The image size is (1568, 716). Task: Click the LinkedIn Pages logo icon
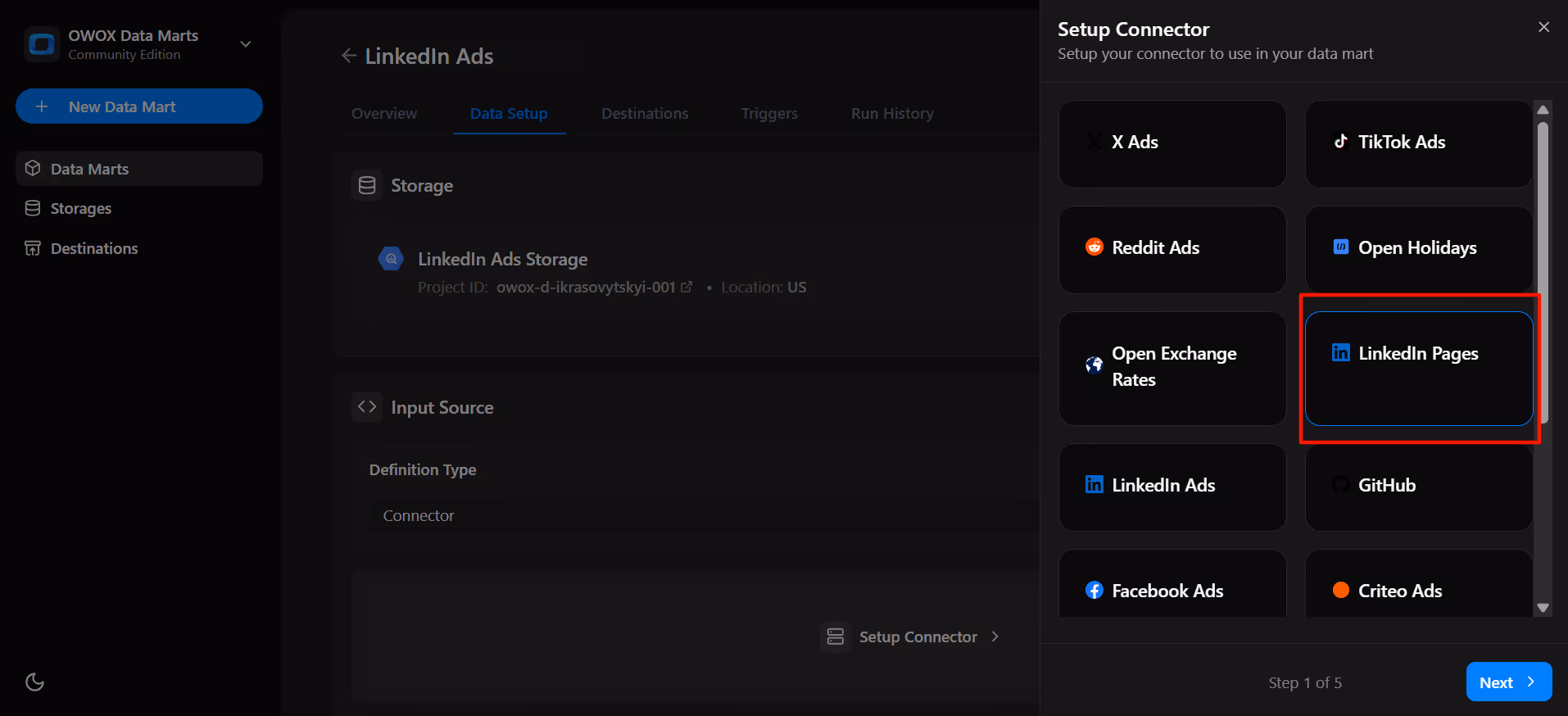pyautogui.click(x=1341, y=352)
